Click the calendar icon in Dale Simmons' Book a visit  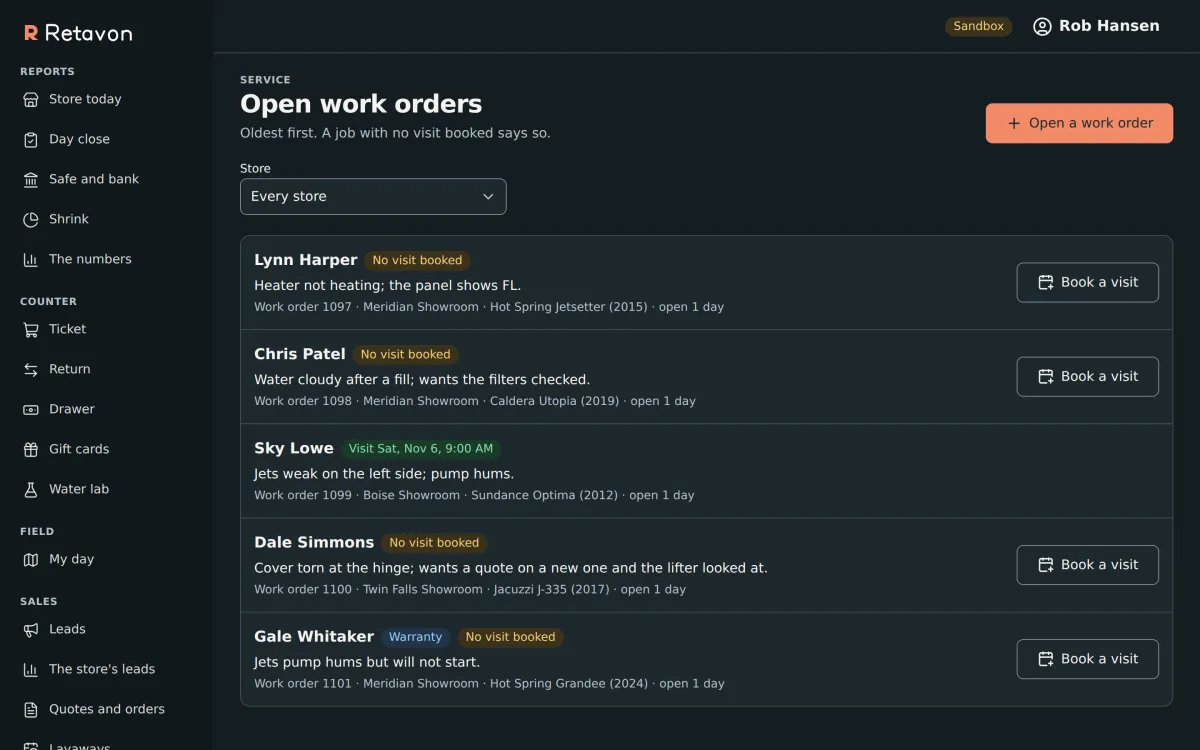coord(1046,564)
